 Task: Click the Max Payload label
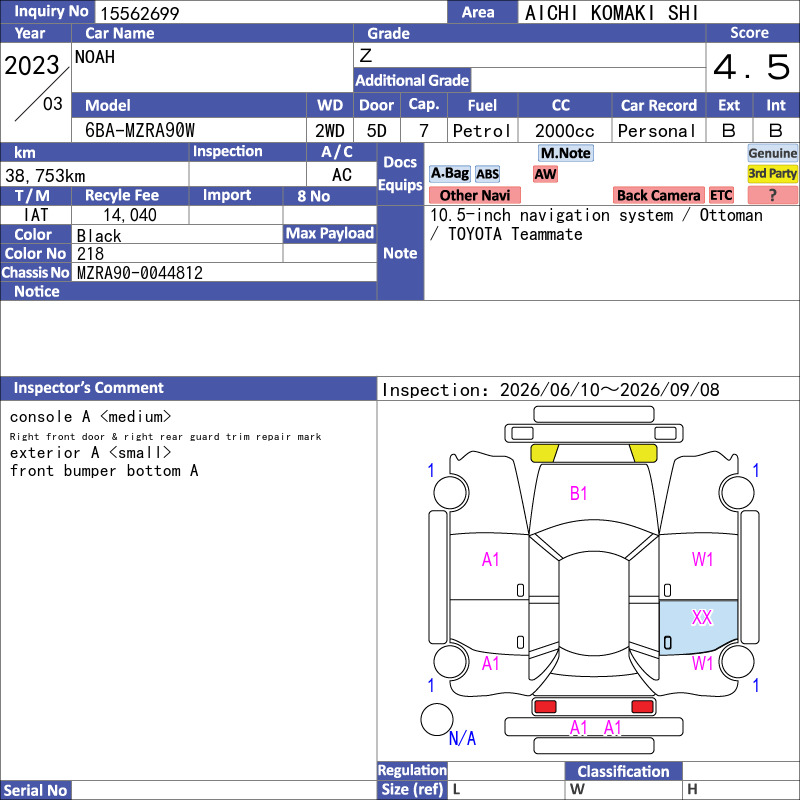330,233
